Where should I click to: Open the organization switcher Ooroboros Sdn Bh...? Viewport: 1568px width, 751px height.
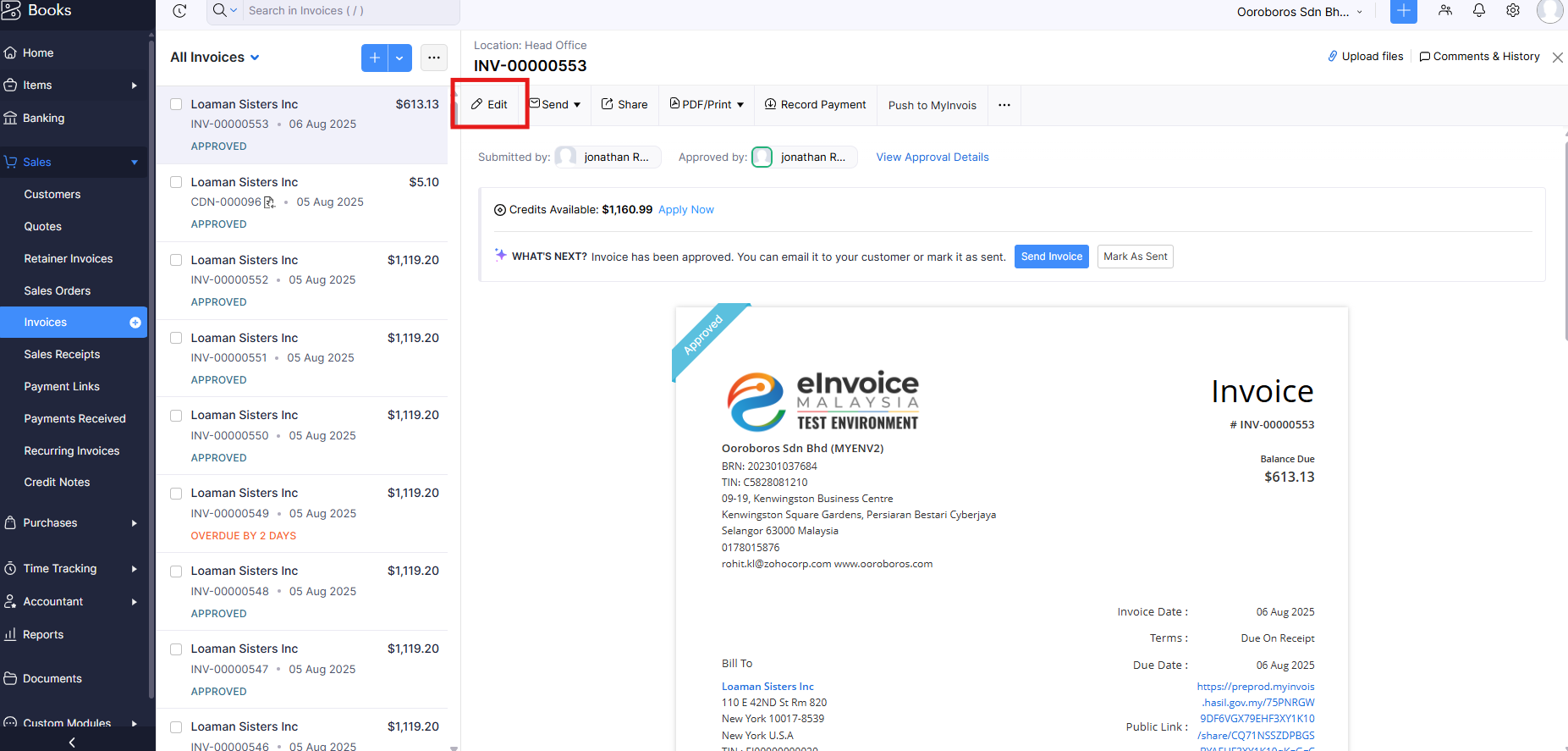pos(1300,12)
